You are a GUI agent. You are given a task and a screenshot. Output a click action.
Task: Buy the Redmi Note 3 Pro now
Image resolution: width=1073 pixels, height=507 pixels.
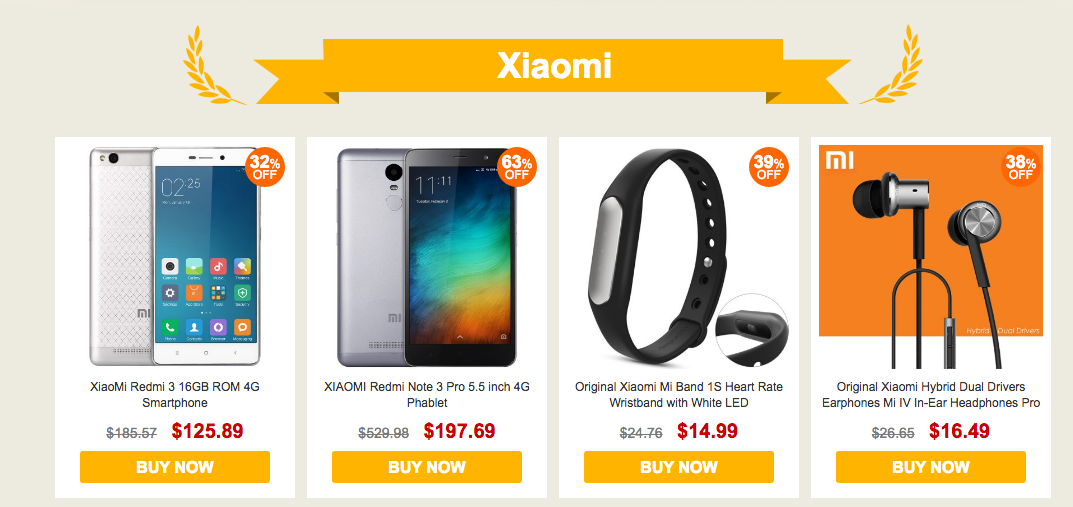point(427,467)
